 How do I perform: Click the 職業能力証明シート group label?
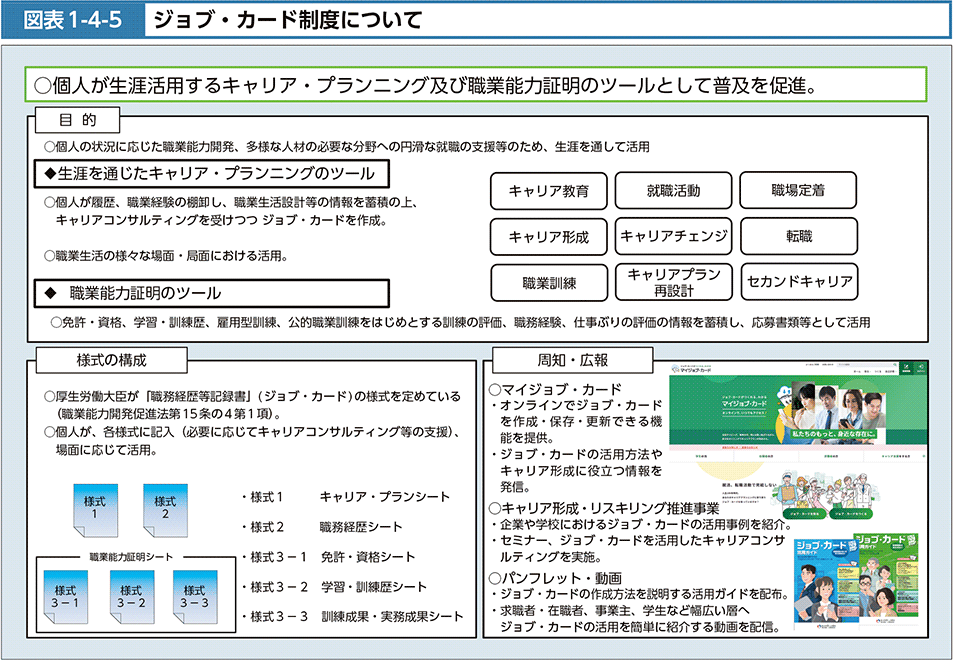pyautogui.click(x=131, y=557)
